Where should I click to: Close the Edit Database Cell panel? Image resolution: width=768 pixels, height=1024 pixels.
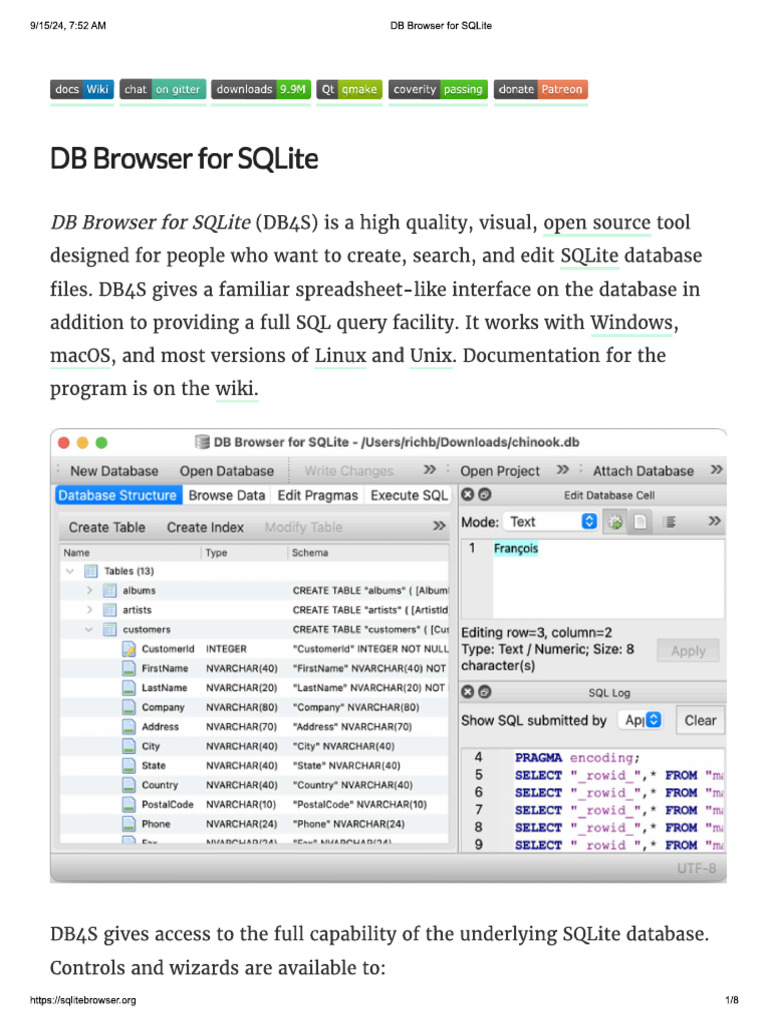click(468, 494)
